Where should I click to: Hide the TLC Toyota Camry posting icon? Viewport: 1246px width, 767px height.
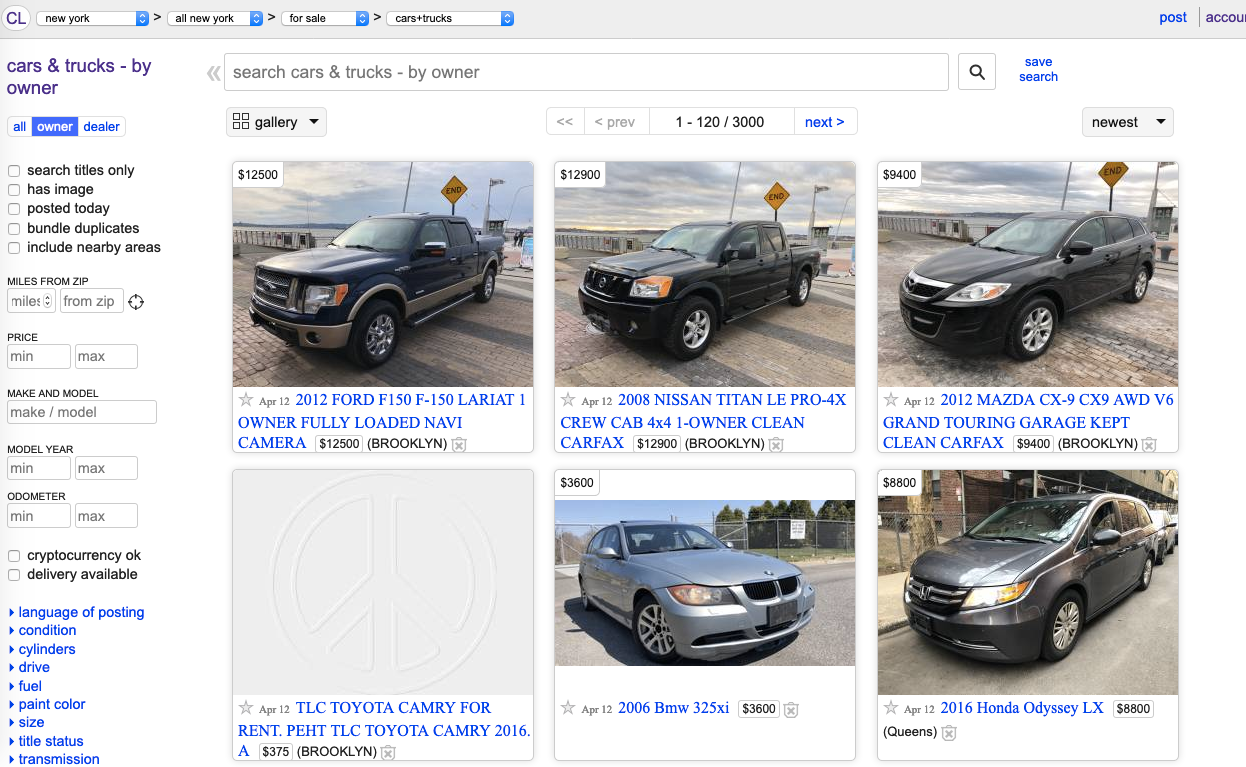click(388, 752)
